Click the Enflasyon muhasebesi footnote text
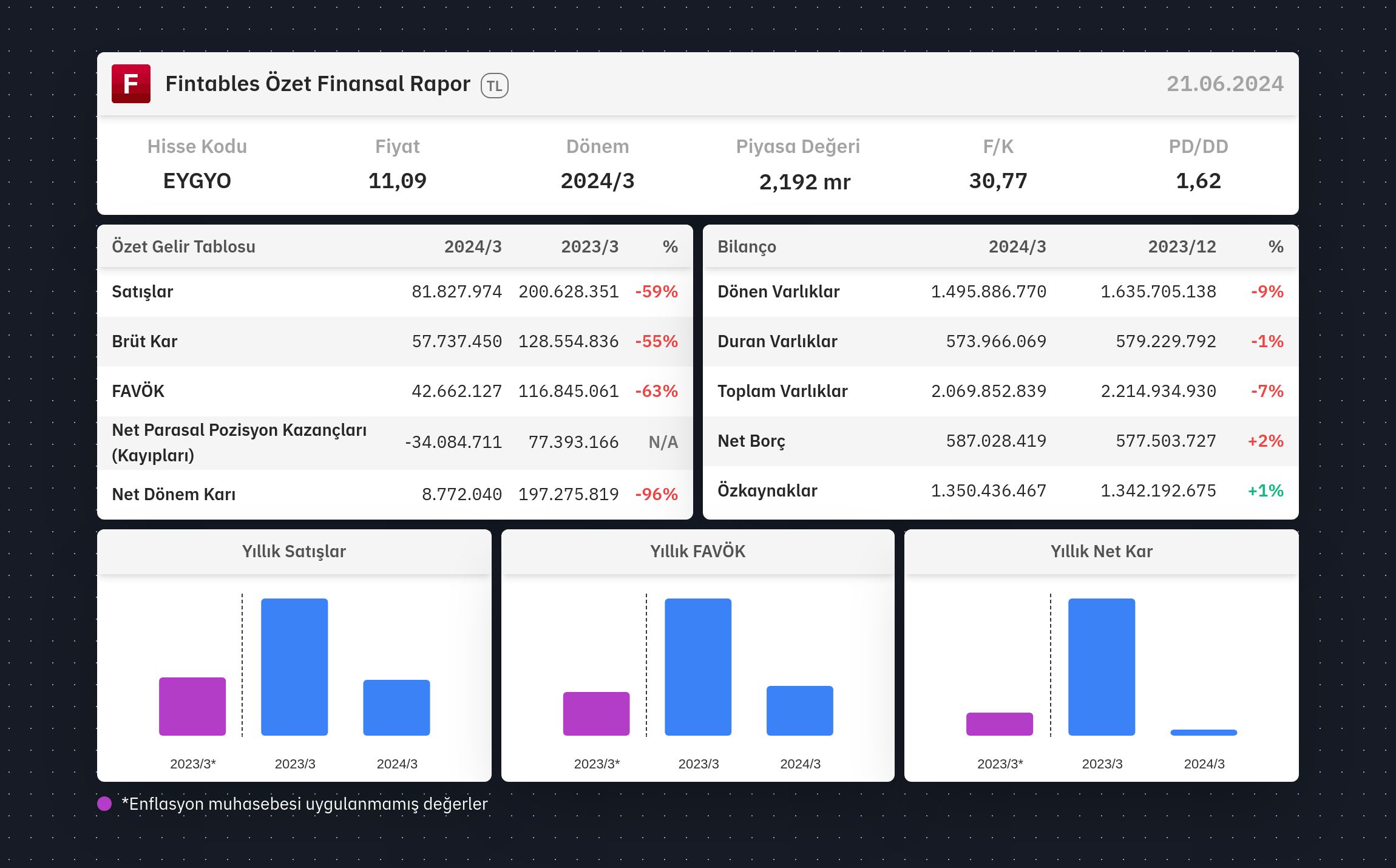 point(305,804)
